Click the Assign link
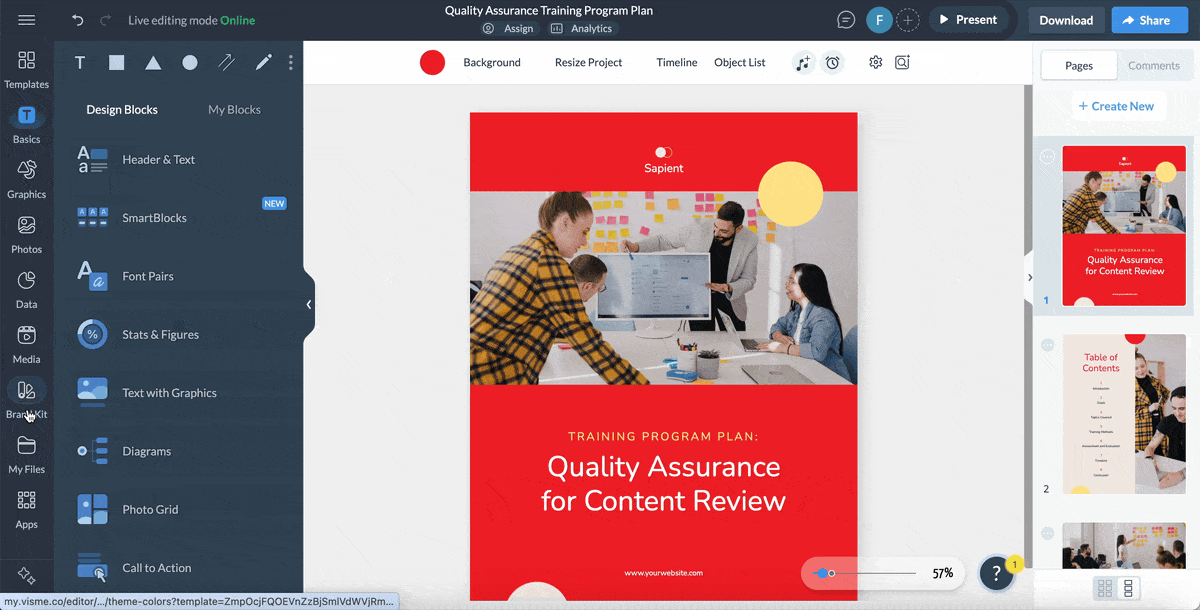This screenshot has width=1200, height=610. pyautogui.click(x=508, y=29)
